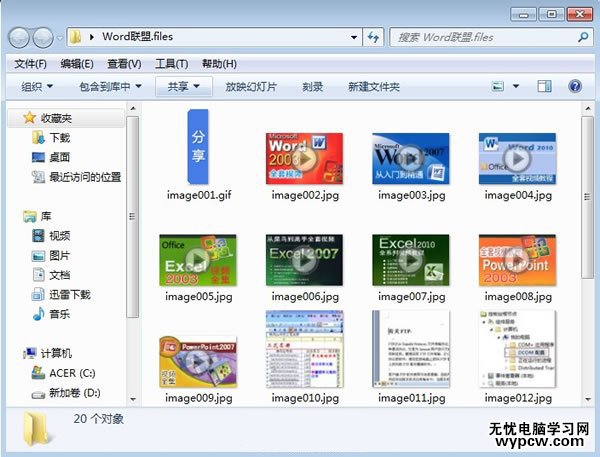
Task: Click the file list scrollbar thumb
Action: pos(587,197)
